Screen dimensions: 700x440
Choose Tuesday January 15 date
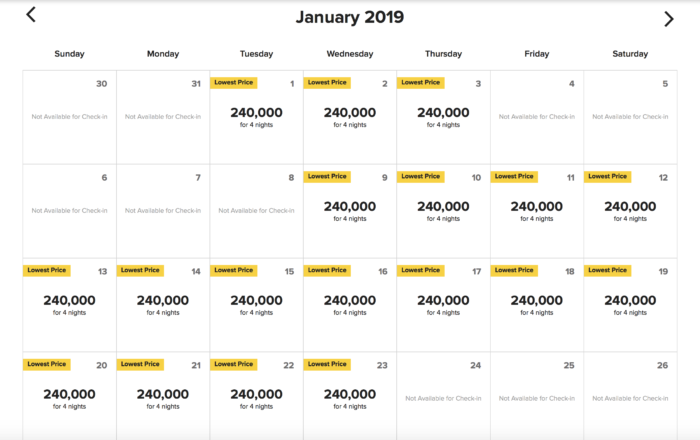[256, 304]
